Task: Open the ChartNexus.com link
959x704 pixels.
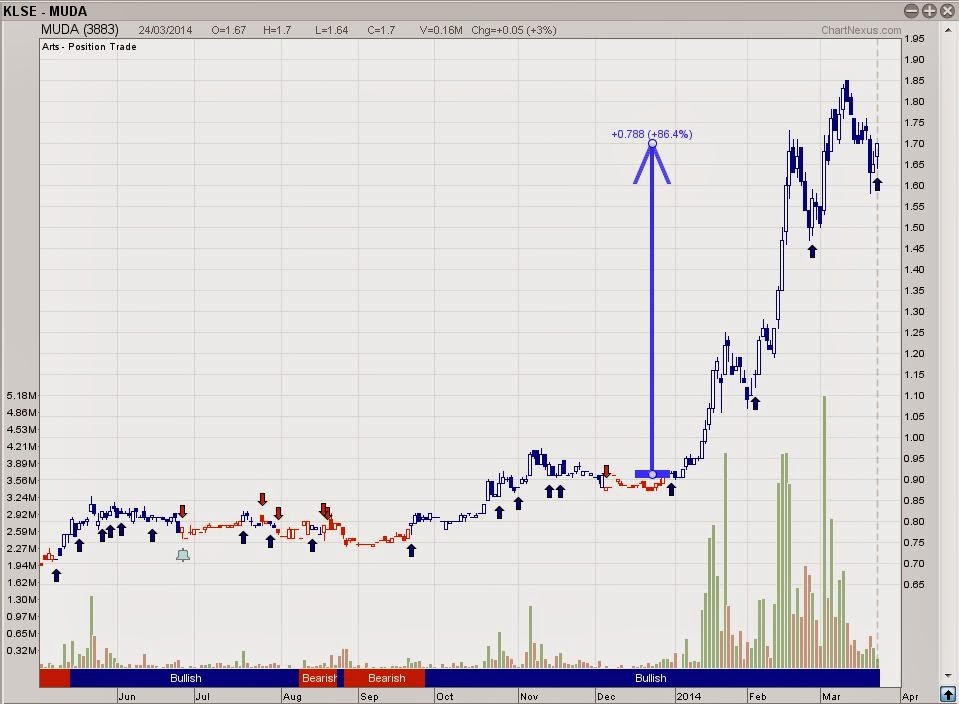Action: 862,30
